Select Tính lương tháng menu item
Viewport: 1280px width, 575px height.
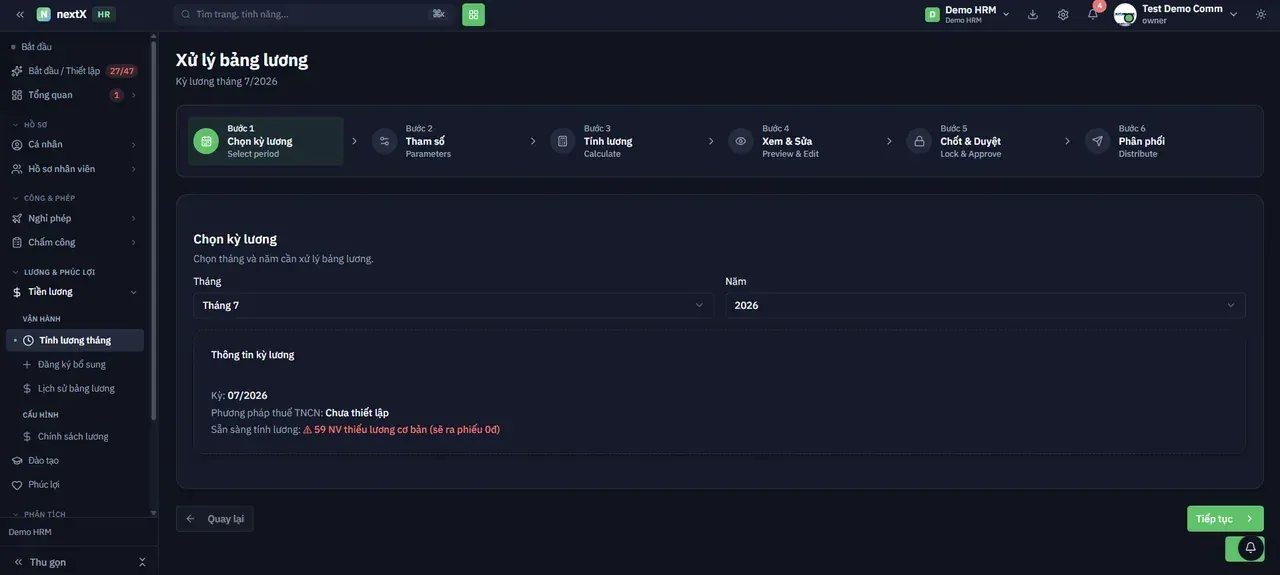pos(75,340)
